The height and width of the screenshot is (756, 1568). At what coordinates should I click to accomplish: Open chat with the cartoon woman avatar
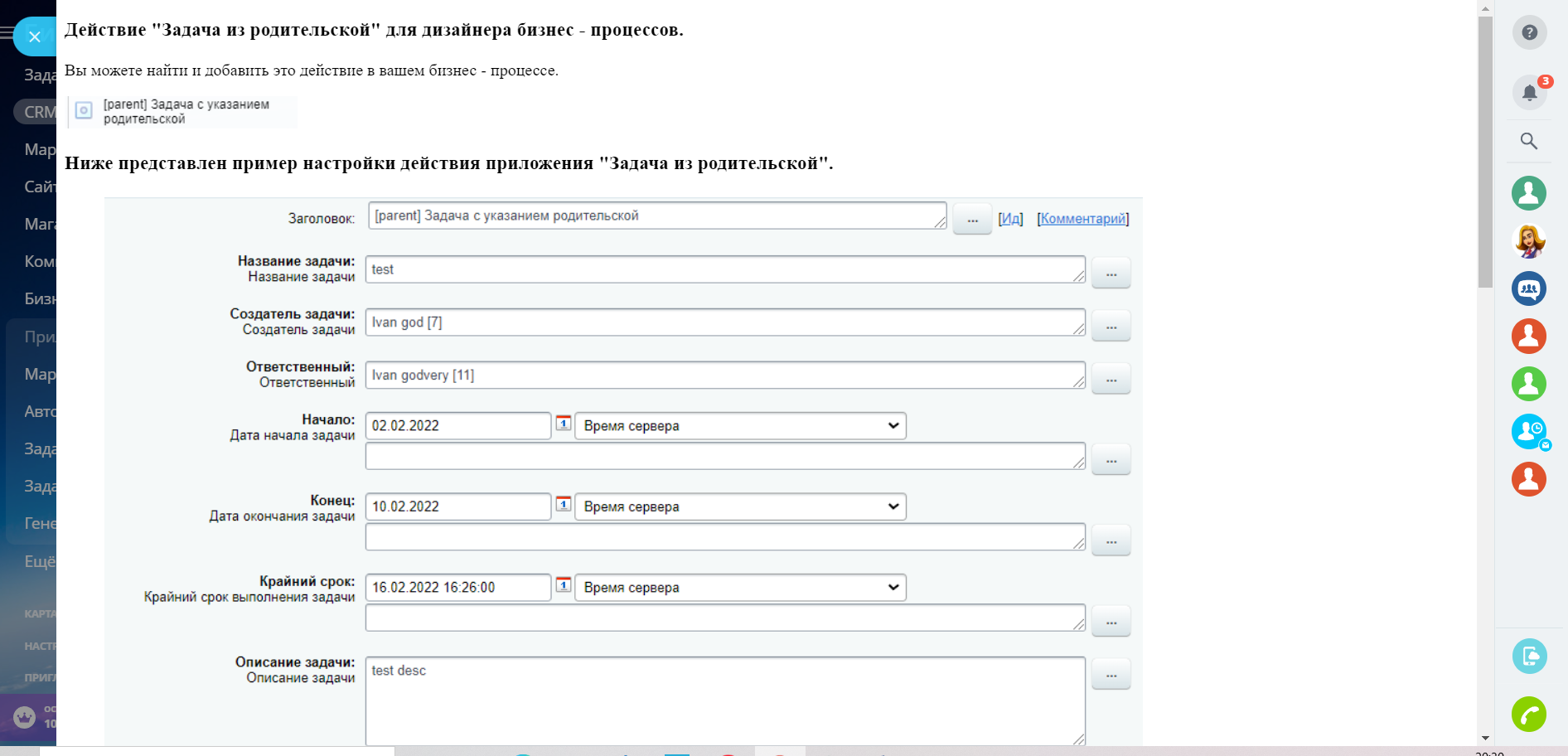1529,241
